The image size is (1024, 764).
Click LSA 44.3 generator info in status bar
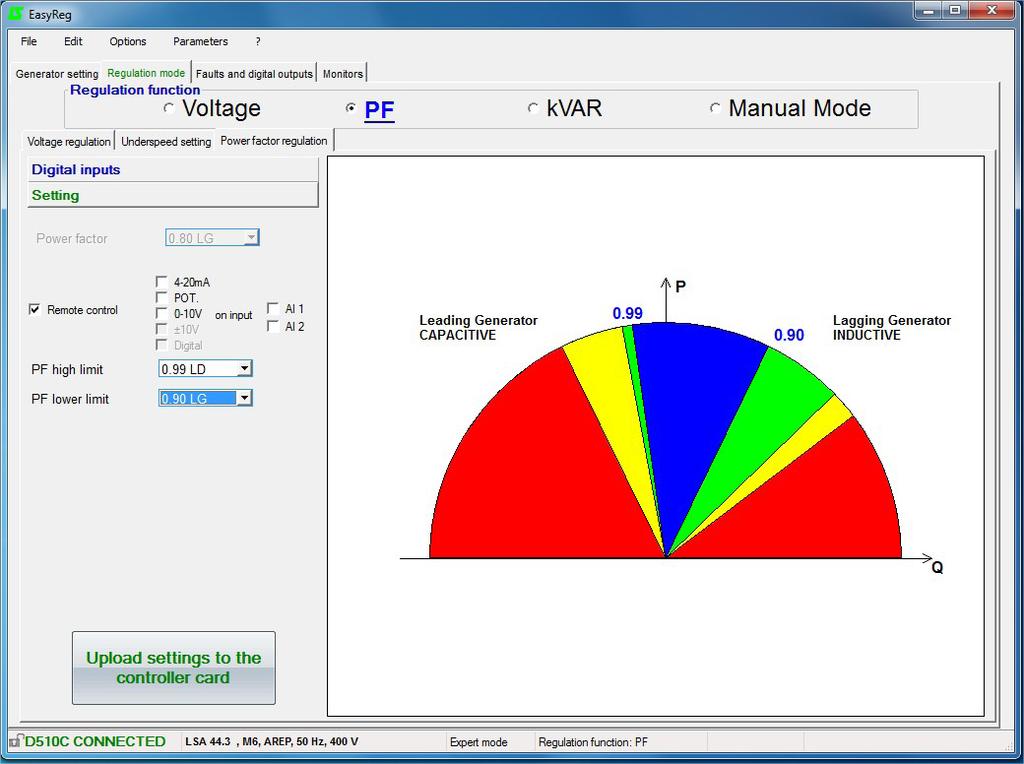(x=272, y=742)
